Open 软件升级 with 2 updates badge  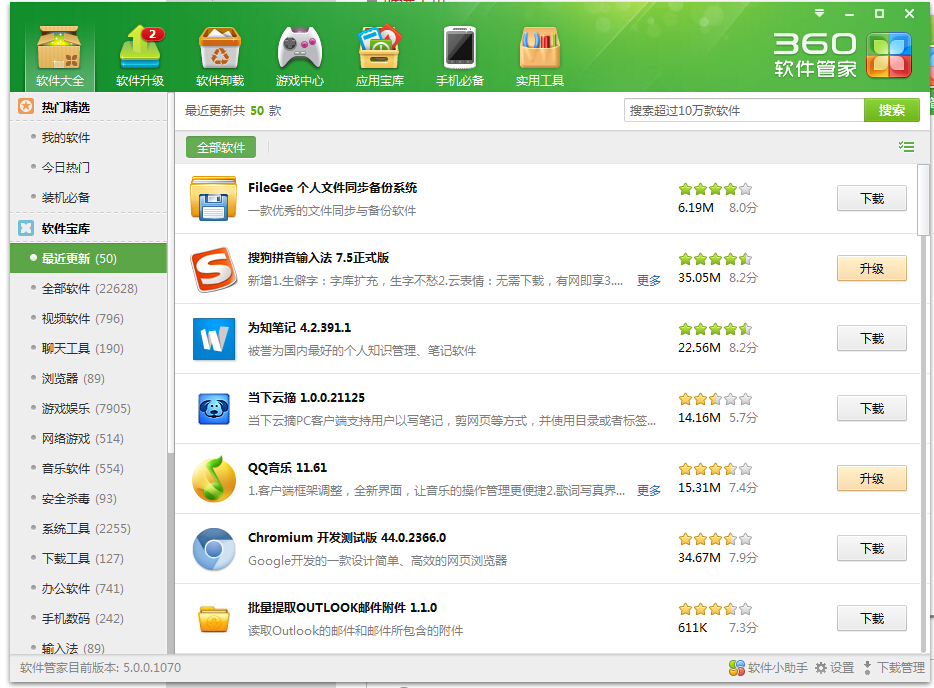(139, 58)
